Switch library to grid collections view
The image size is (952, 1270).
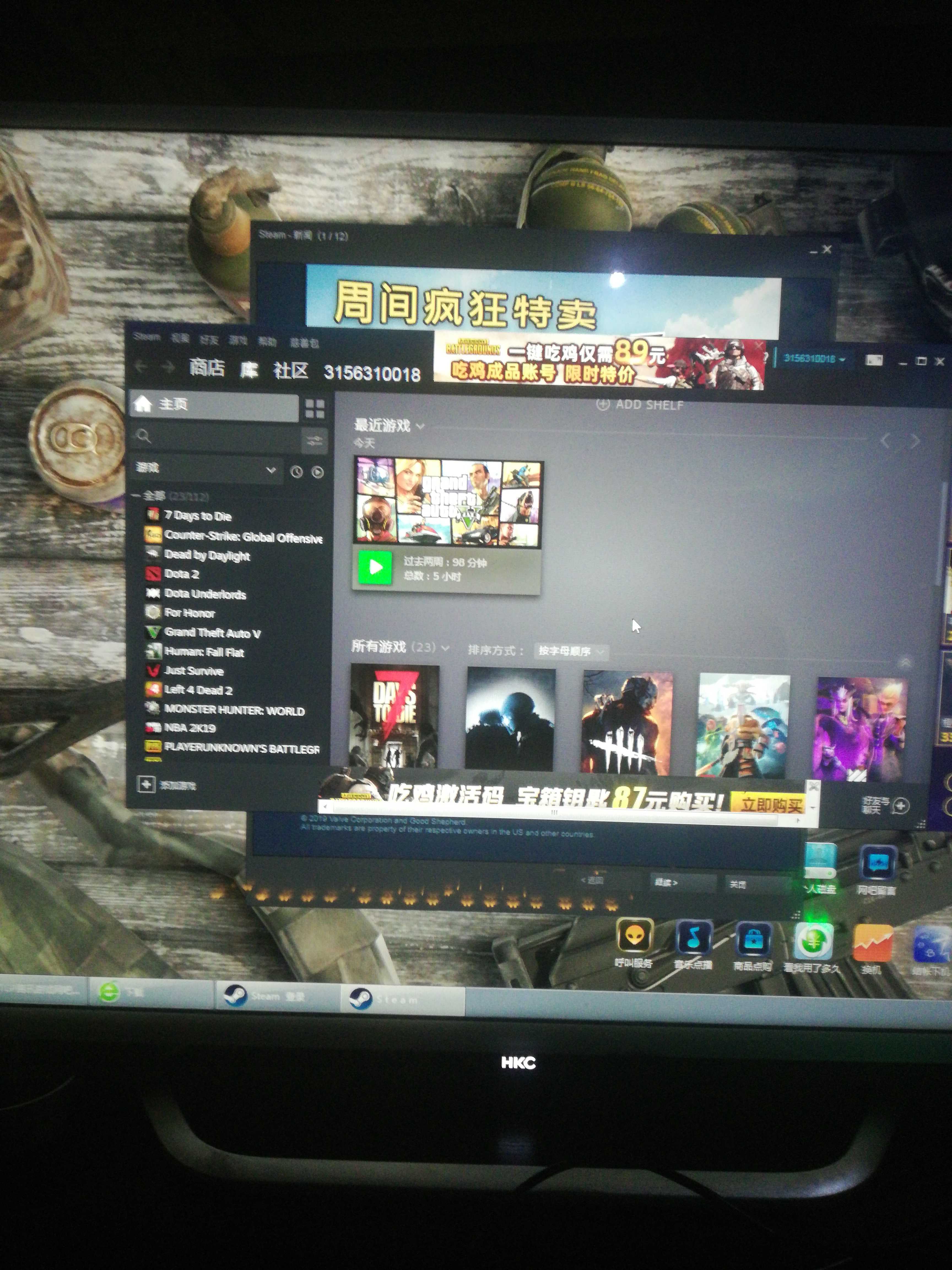tap(315, 409)
